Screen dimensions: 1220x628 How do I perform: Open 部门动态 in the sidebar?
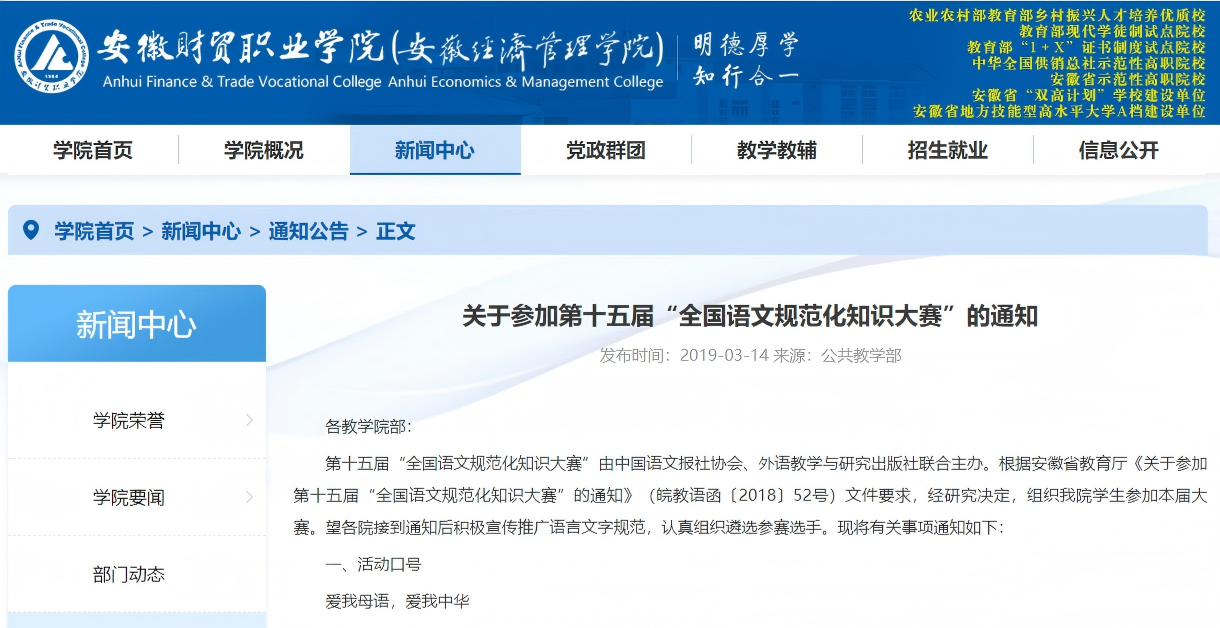pyautogui.click(x=129, y=575)
